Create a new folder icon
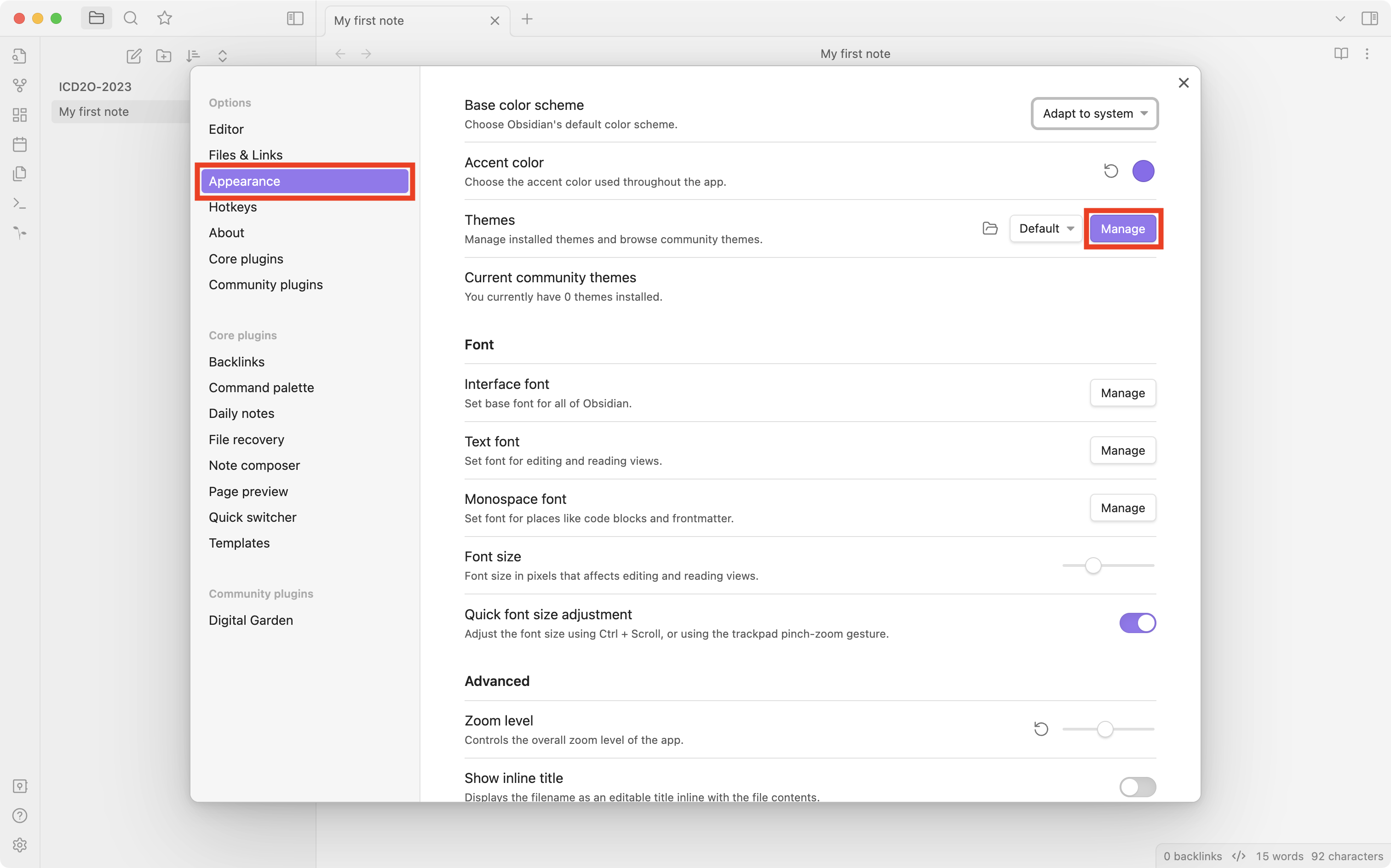 click(164, 56)
